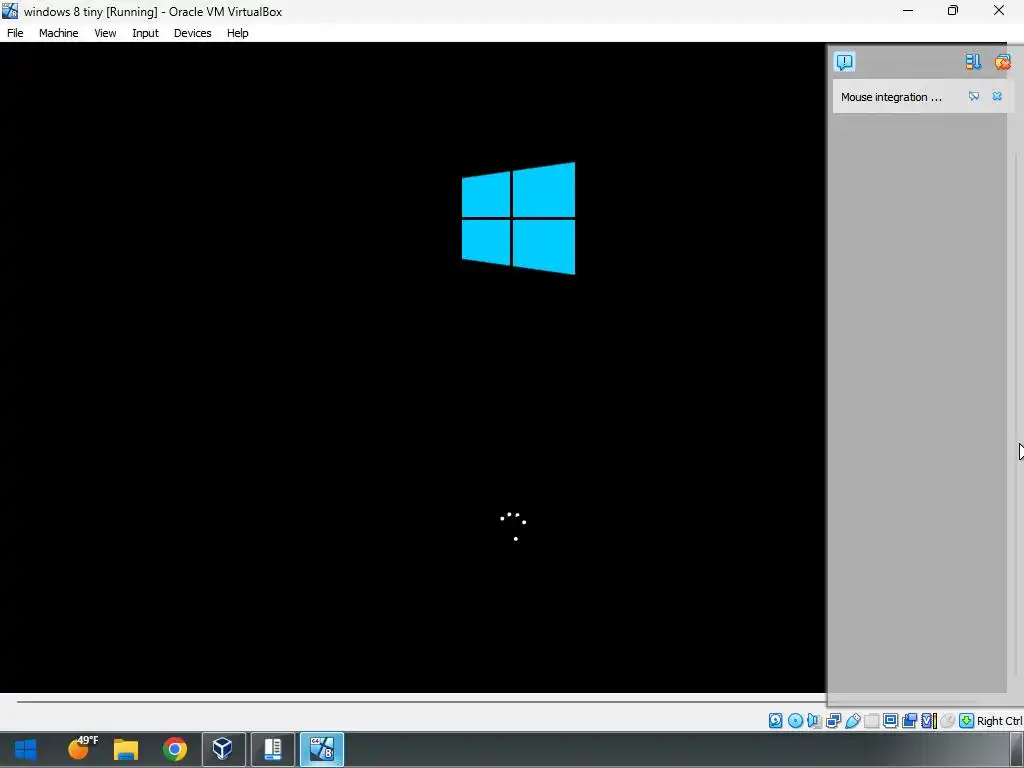The width and height of the screenshot is (1024, 768).
Task: Select the running Windows 8 VM taskbar button
Action: (x=321, y=749)
